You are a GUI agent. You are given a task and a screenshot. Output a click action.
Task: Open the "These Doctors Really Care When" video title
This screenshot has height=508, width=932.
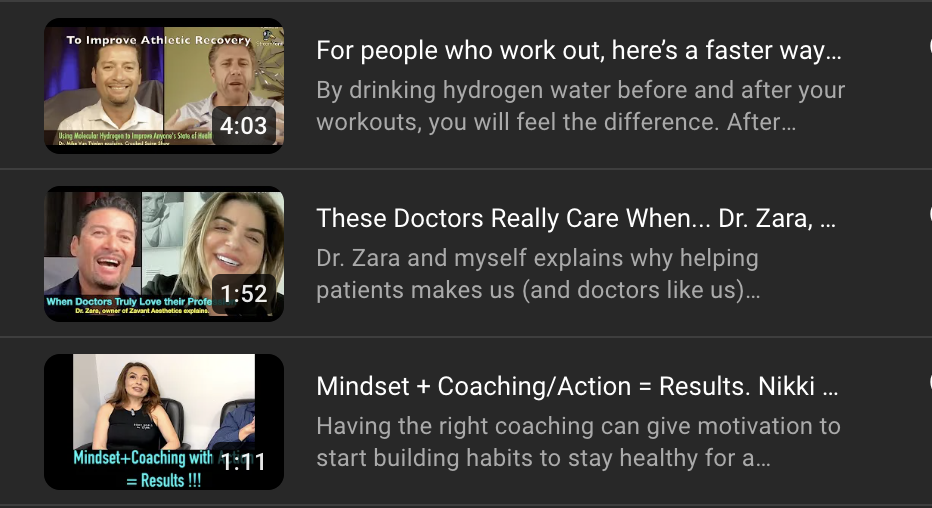575,219
